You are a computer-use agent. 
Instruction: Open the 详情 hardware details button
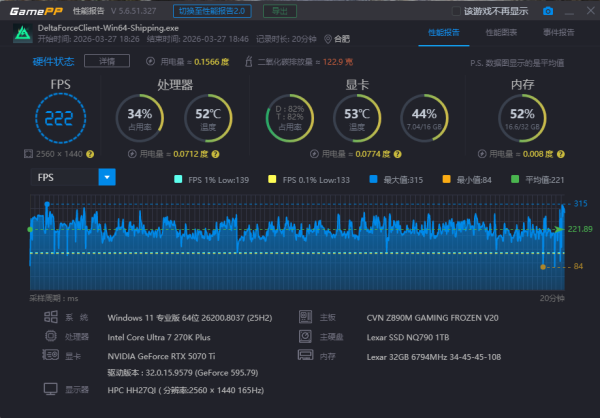point(107,61)
